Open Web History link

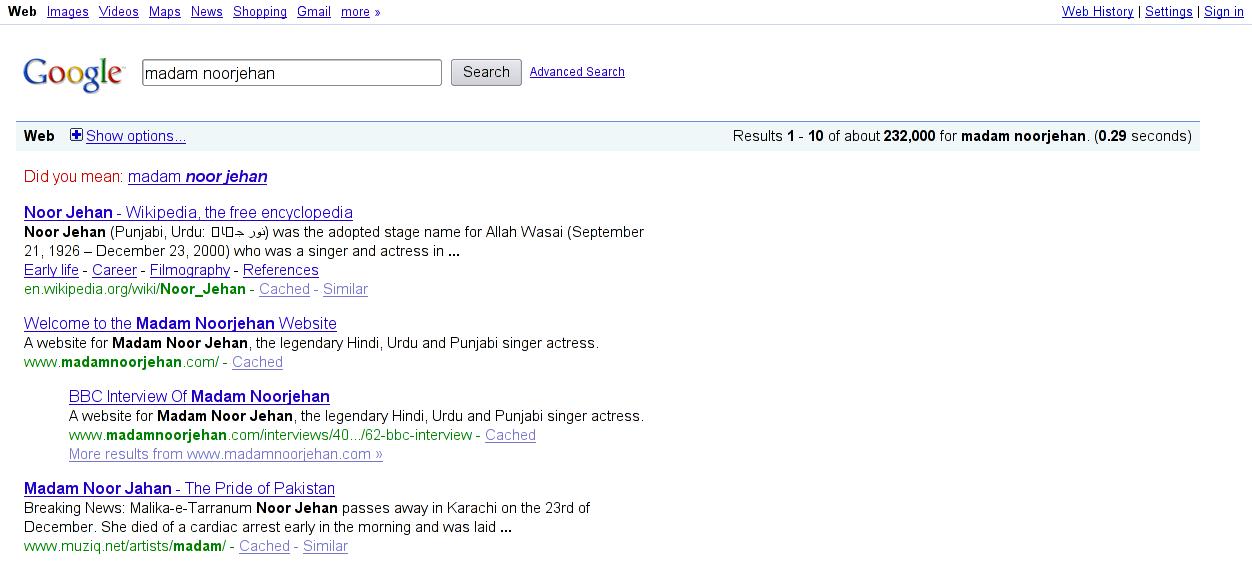pyautogui.click(x=1098, y=12)
